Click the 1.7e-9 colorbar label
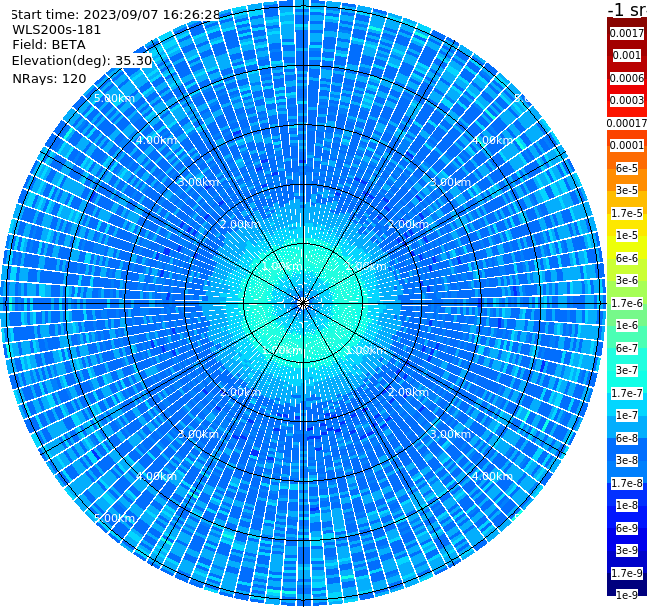Screen dimensions: 647x607 [x=627, y=573]
